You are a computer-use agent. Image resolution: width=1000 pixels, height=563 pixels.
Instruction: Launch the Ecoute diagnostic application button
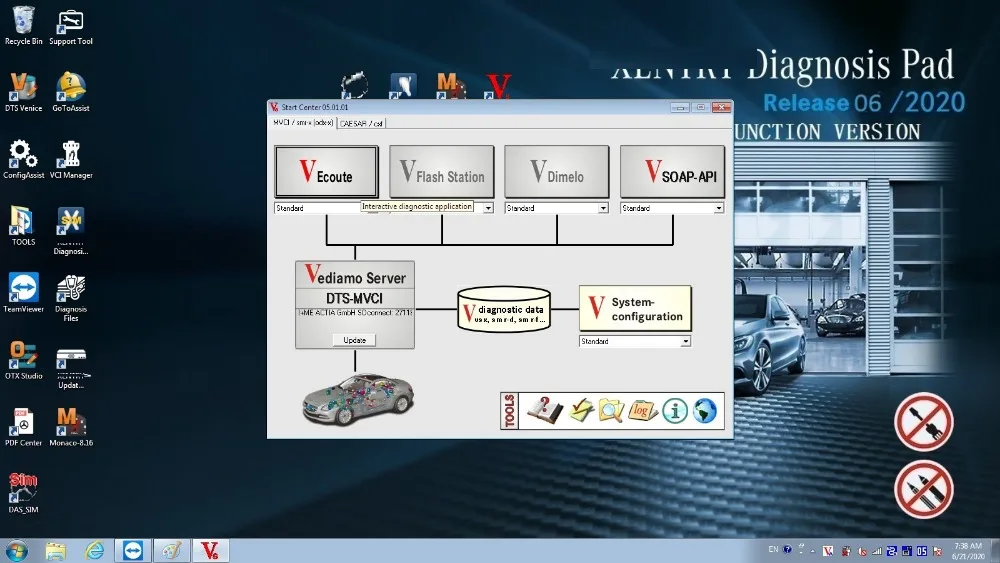coord(327,172)
